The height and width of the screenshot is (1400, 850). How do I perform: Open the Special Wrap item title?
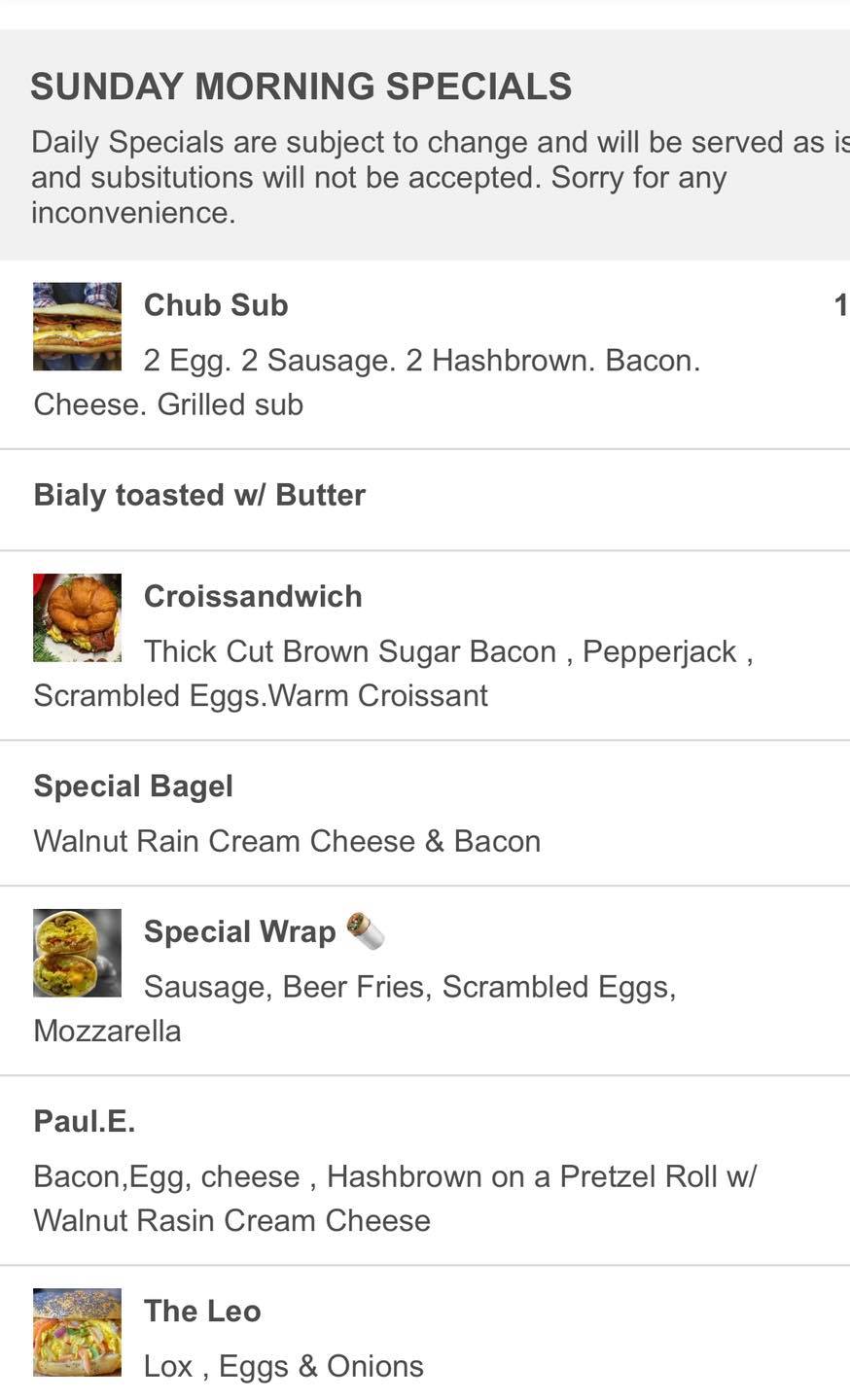coord(239,931)
